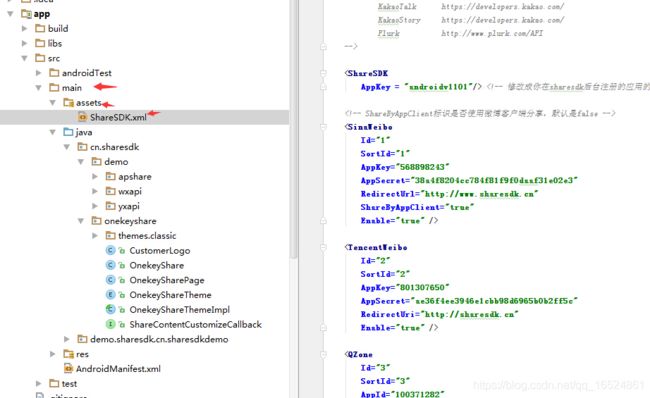Expand the apshare package arrow
Viewport: 650px width, 398px height.
point(95,177)
